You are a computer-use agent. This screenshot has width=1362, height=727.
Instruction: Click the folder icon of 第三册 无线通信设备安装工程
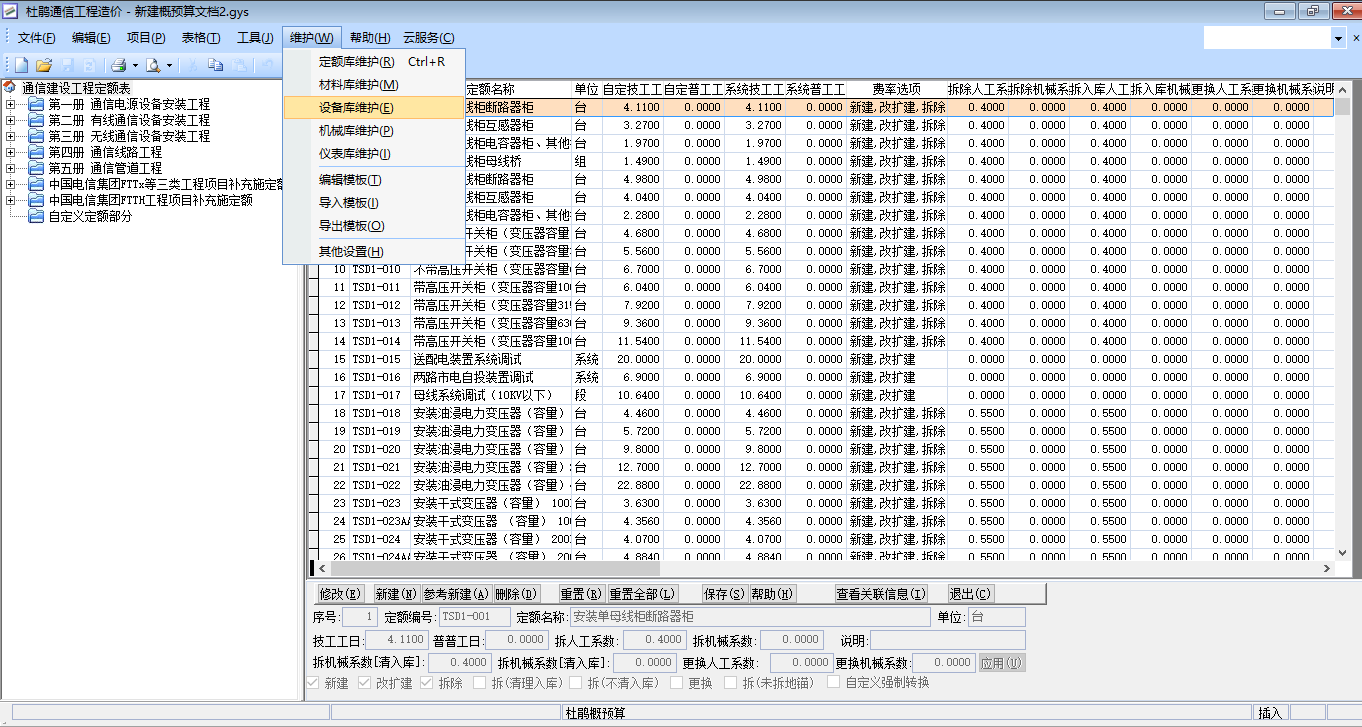tap(36, 136)
